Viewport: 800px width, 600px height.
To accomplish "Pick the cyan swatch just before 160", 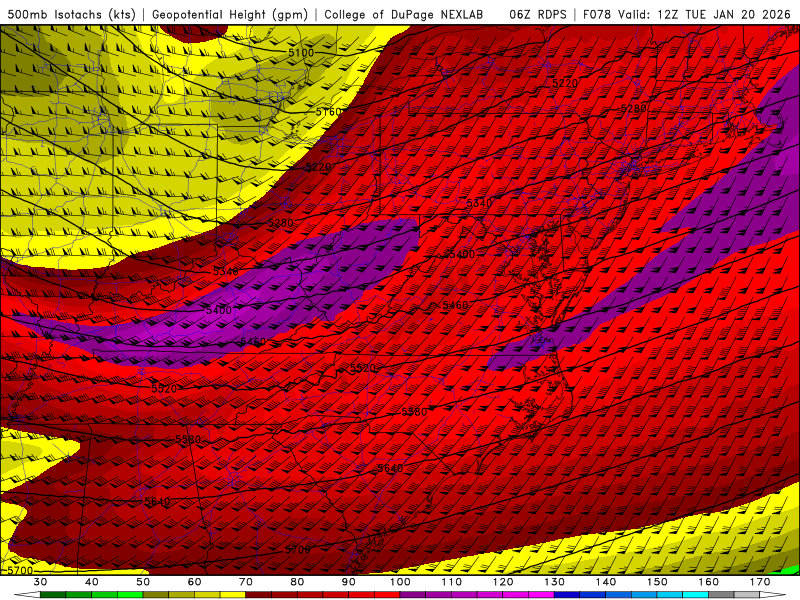I will tap(696, 595).
